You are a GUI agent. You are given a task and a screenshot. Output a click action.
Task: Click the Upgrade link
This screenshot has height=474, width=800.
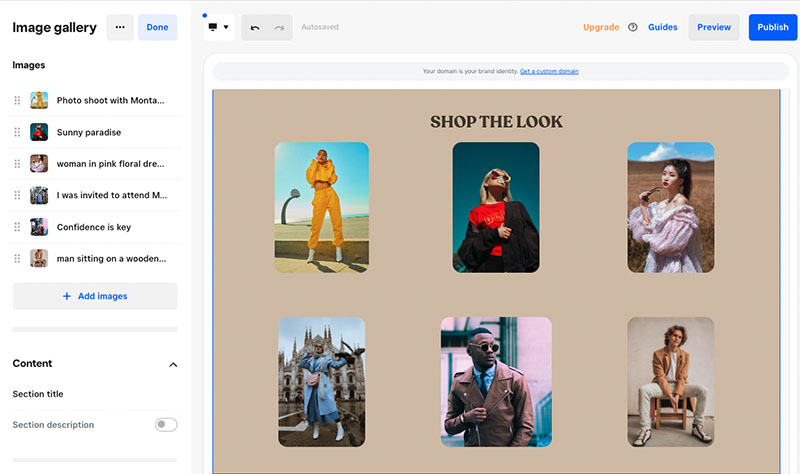tap(601, 27)
